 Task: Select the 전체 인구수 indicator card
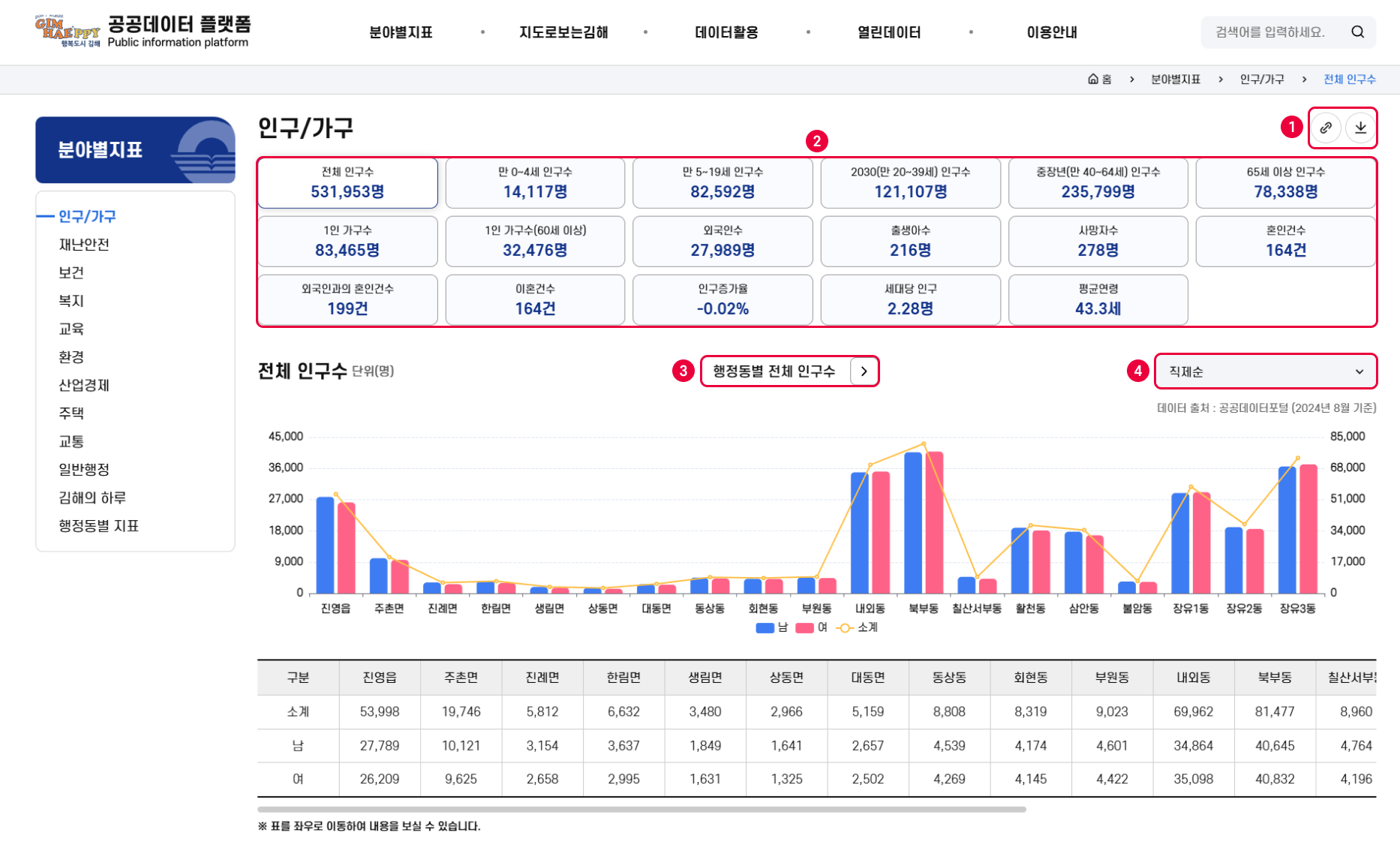[347, 182]
